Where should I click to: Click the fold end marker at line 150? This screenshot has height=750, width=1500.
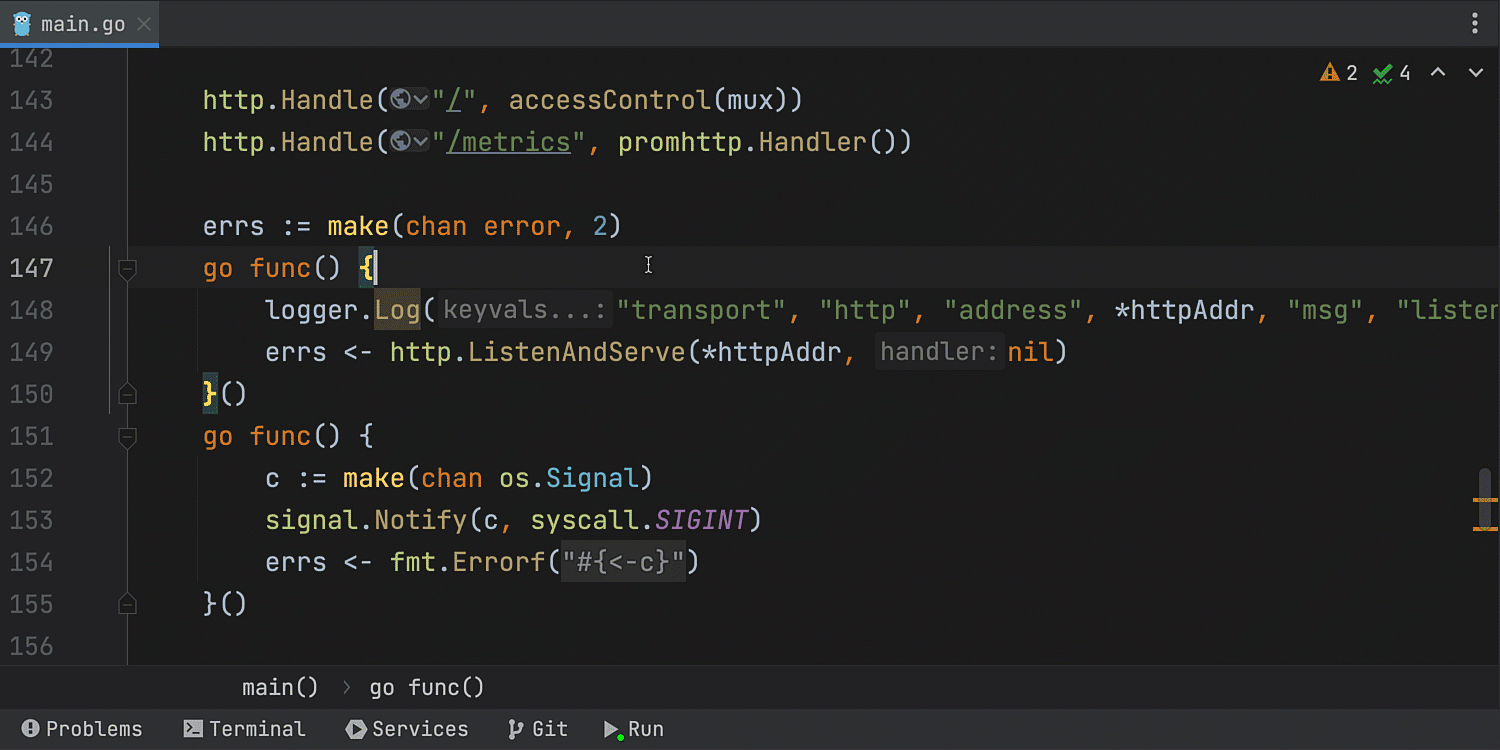127,394
